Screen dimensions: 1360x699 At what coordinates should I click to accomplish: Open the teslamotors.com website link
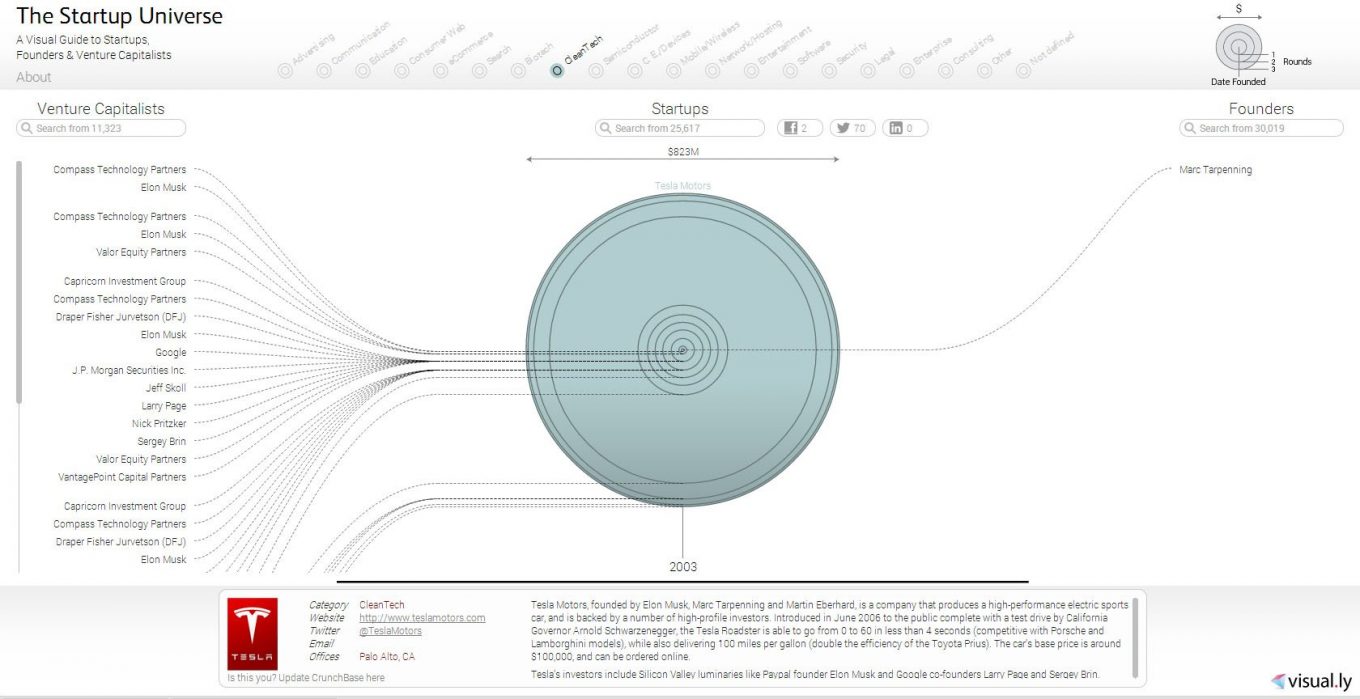coord(422,618)
